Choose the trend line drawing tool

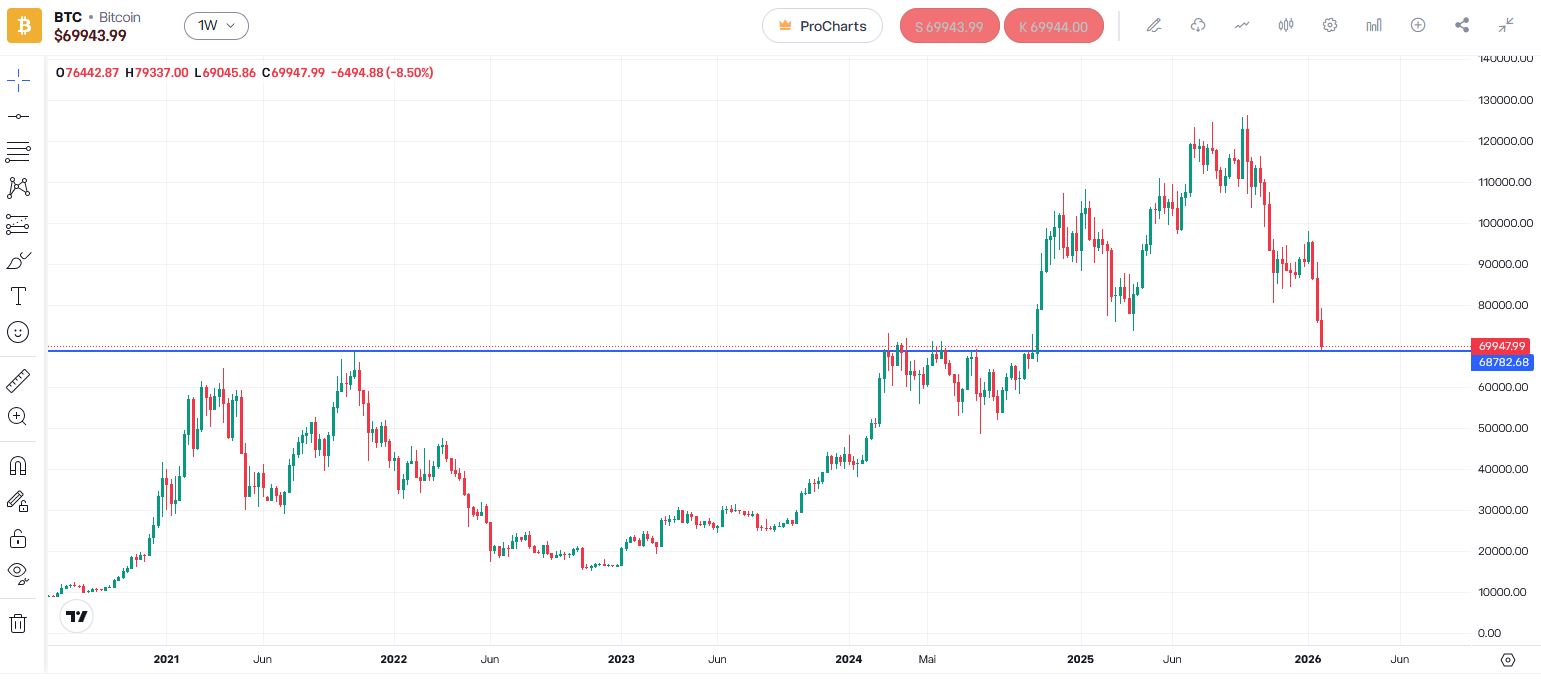pyautogui.click(x=18, y=117)
